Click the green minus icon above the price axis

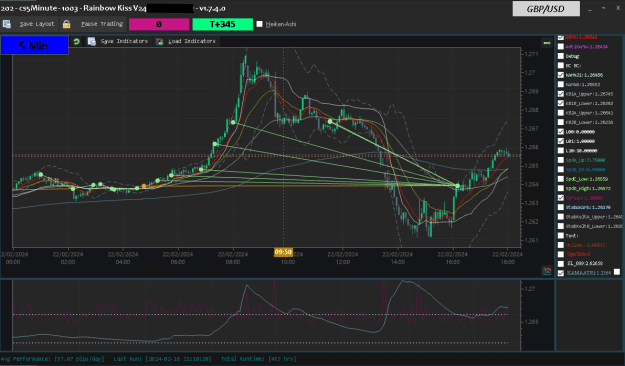(x=547, y=42)
